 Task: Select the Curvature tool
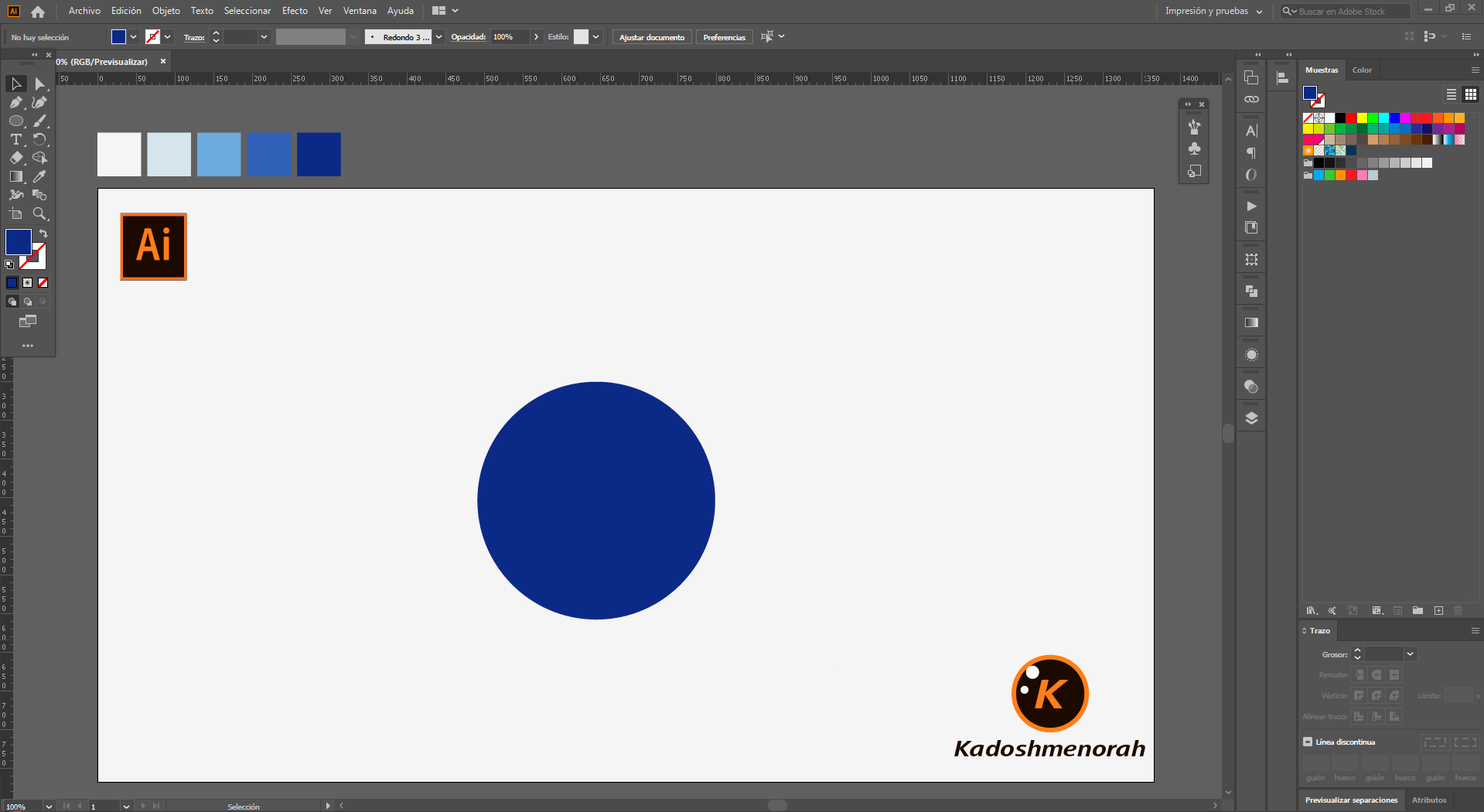coord(39,102)
